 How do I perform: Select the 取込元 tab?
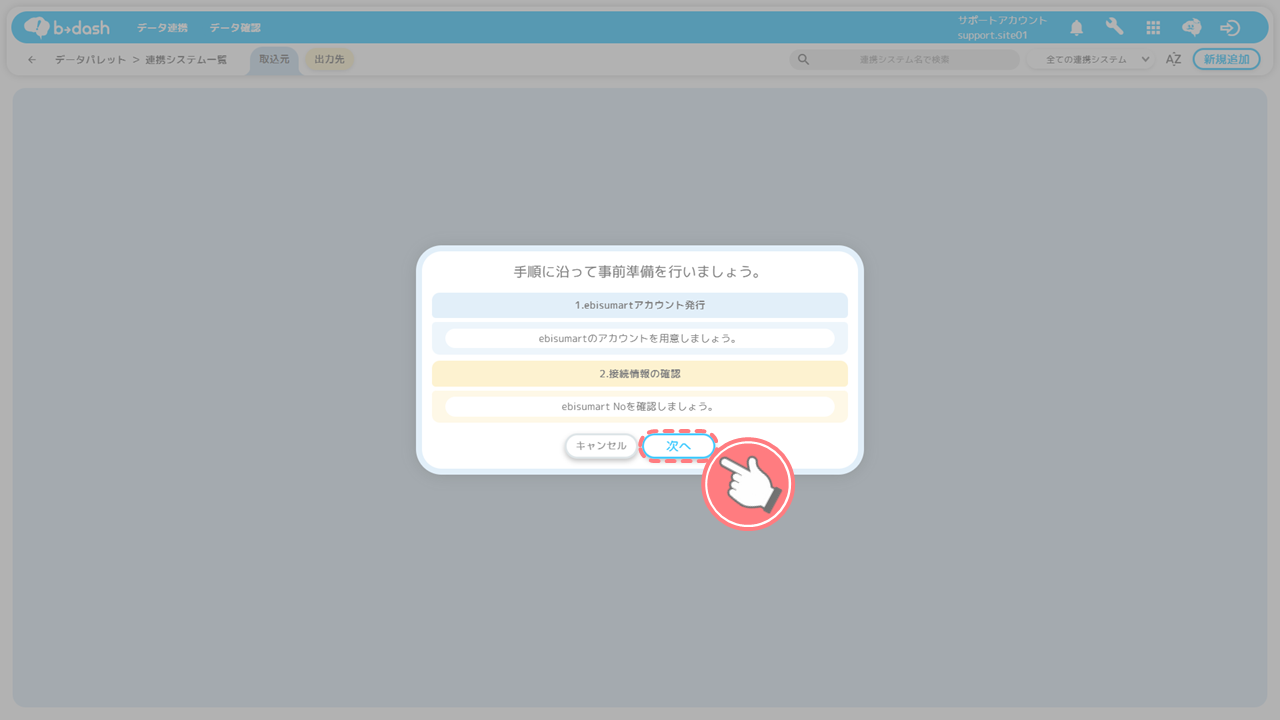tap(274, 60)
